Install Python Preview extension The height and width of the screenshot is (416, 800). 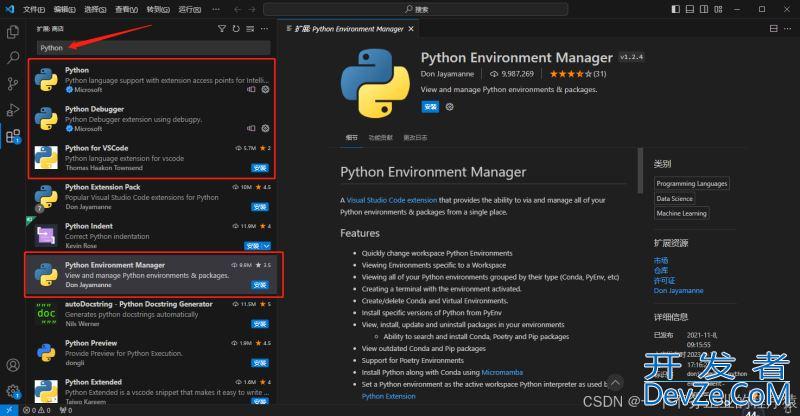260,363
